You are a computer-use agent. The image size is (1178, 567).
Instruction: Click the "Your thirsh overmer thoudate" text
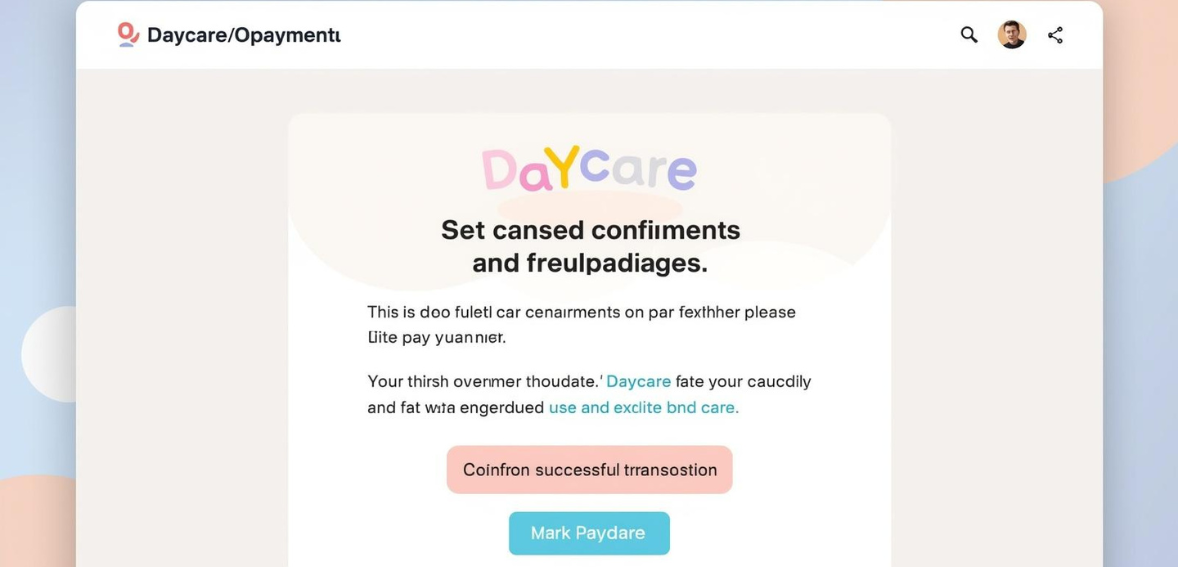pos(484,382)
